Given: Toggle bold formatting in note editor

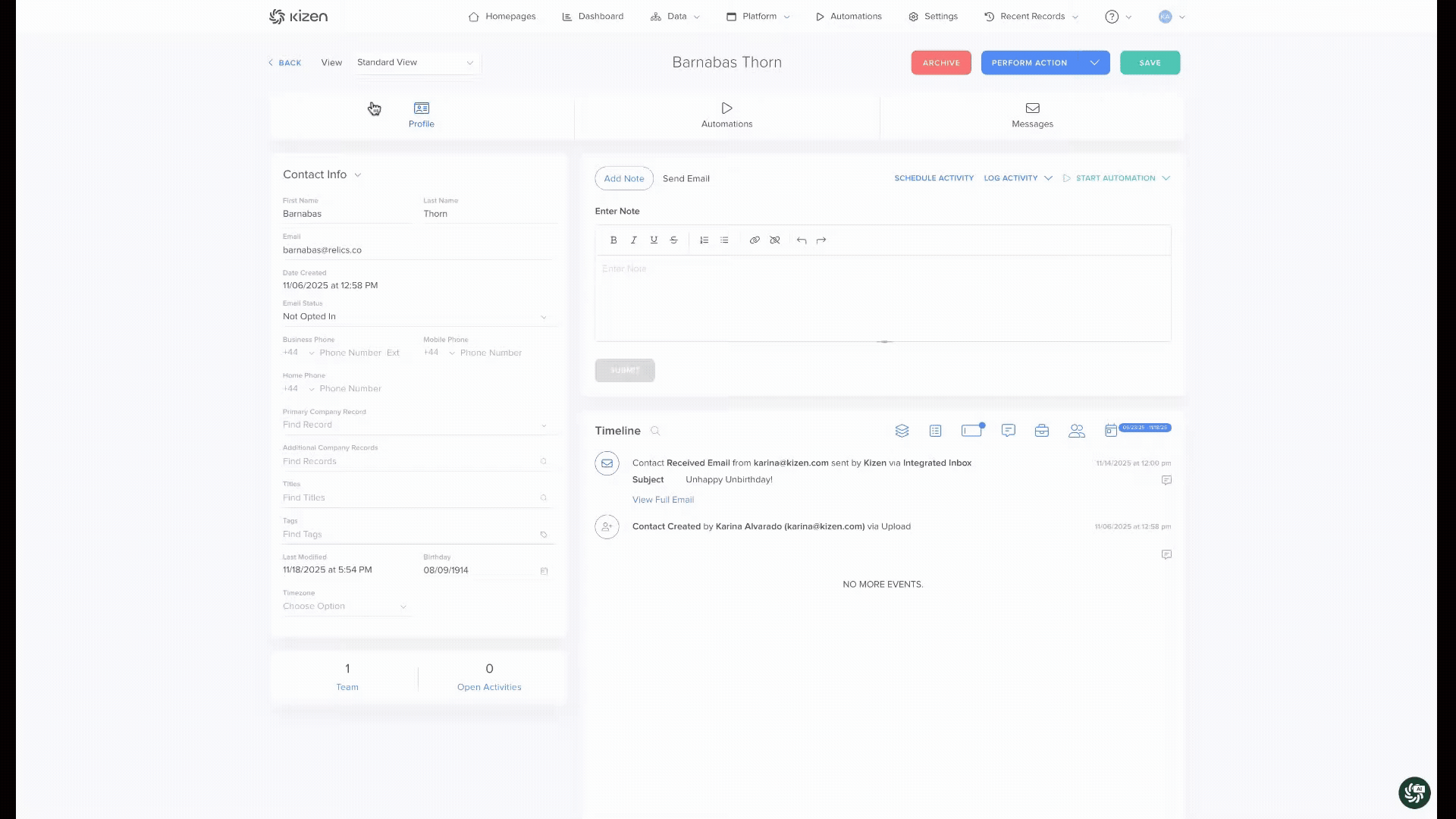Looking at the screenshot, I should point(613,240).
